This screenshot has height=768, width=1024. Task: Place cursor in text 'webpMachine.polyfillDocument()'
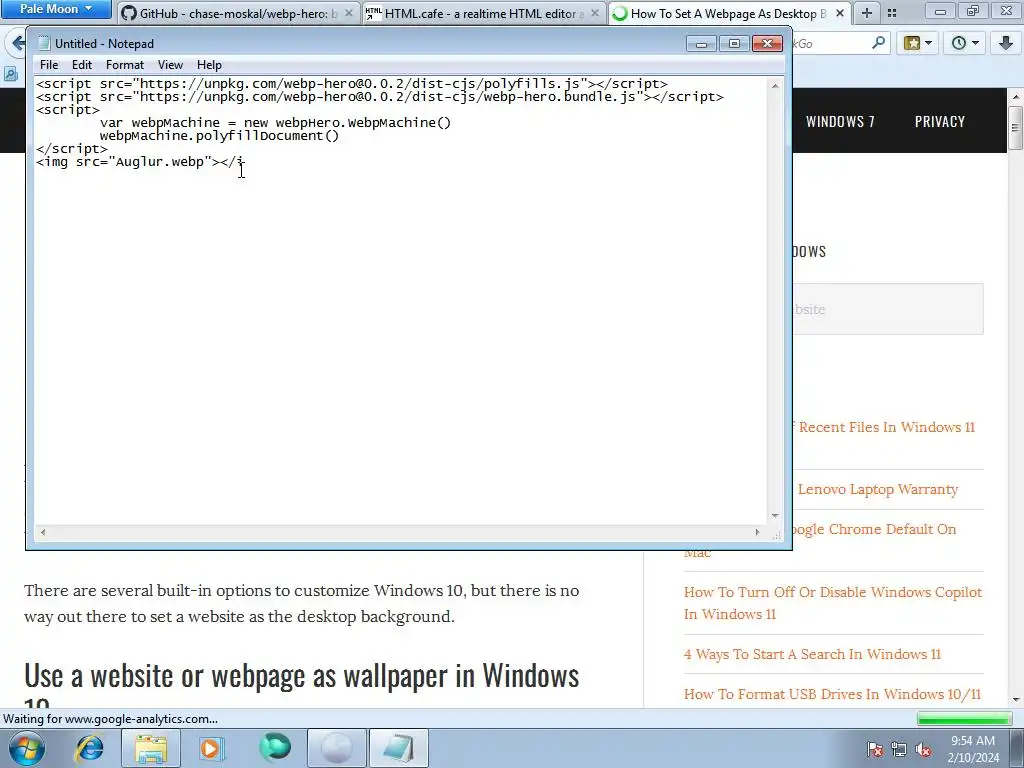pos(219,136)
